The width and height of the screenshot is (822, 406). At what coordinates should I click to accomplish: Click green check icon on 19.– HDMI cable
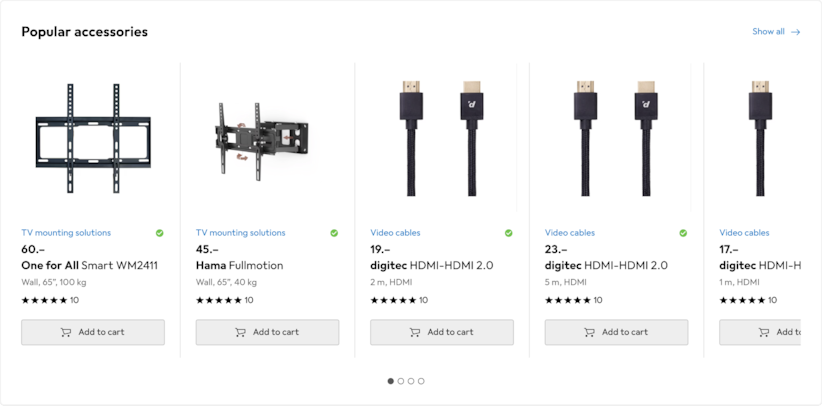tap(508, 233)
